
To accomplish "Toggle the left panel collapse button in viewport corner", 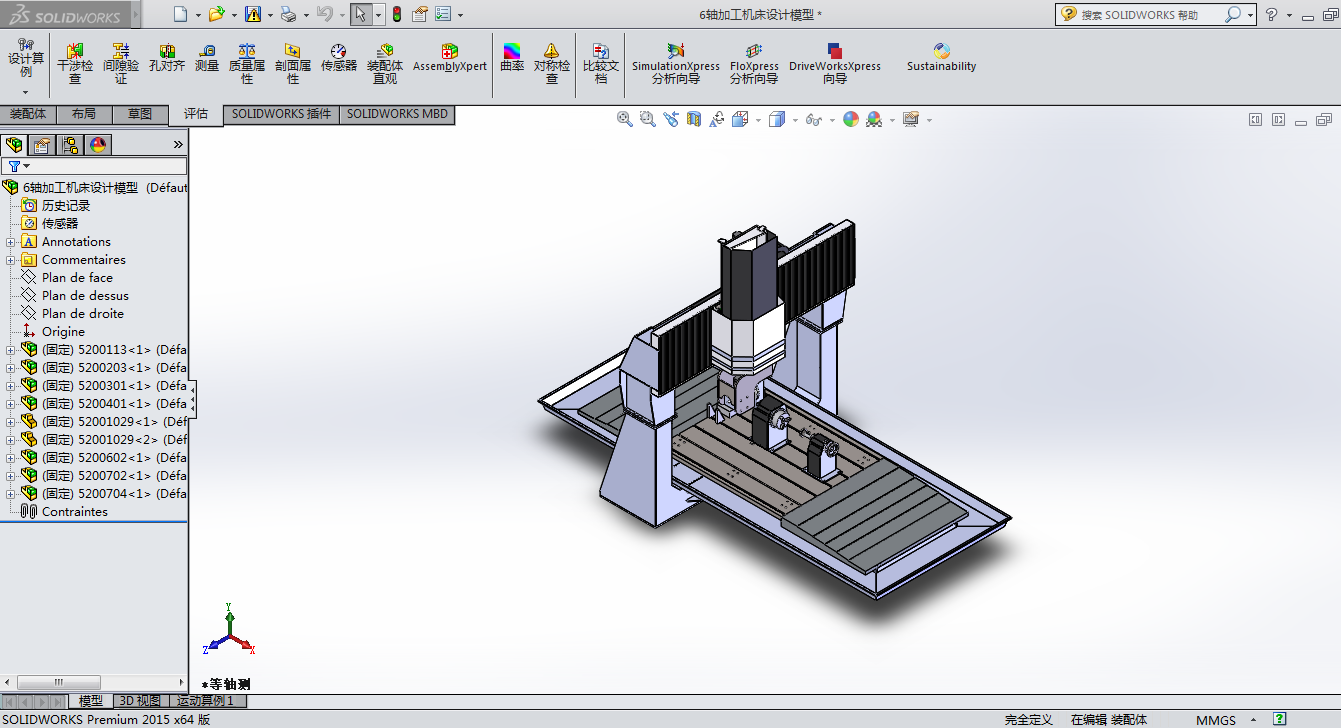I will (x=1255, y=120).
